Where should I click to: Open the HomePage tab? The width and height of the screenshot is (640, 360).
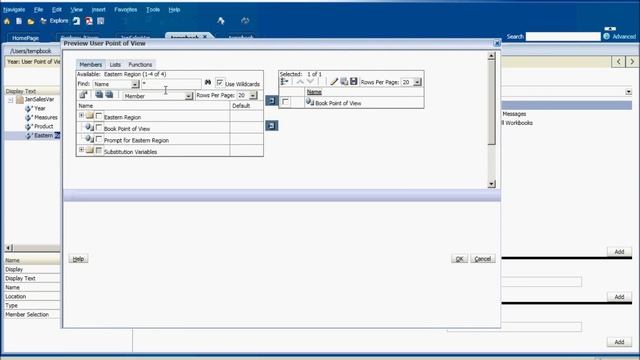coord(25,38)
